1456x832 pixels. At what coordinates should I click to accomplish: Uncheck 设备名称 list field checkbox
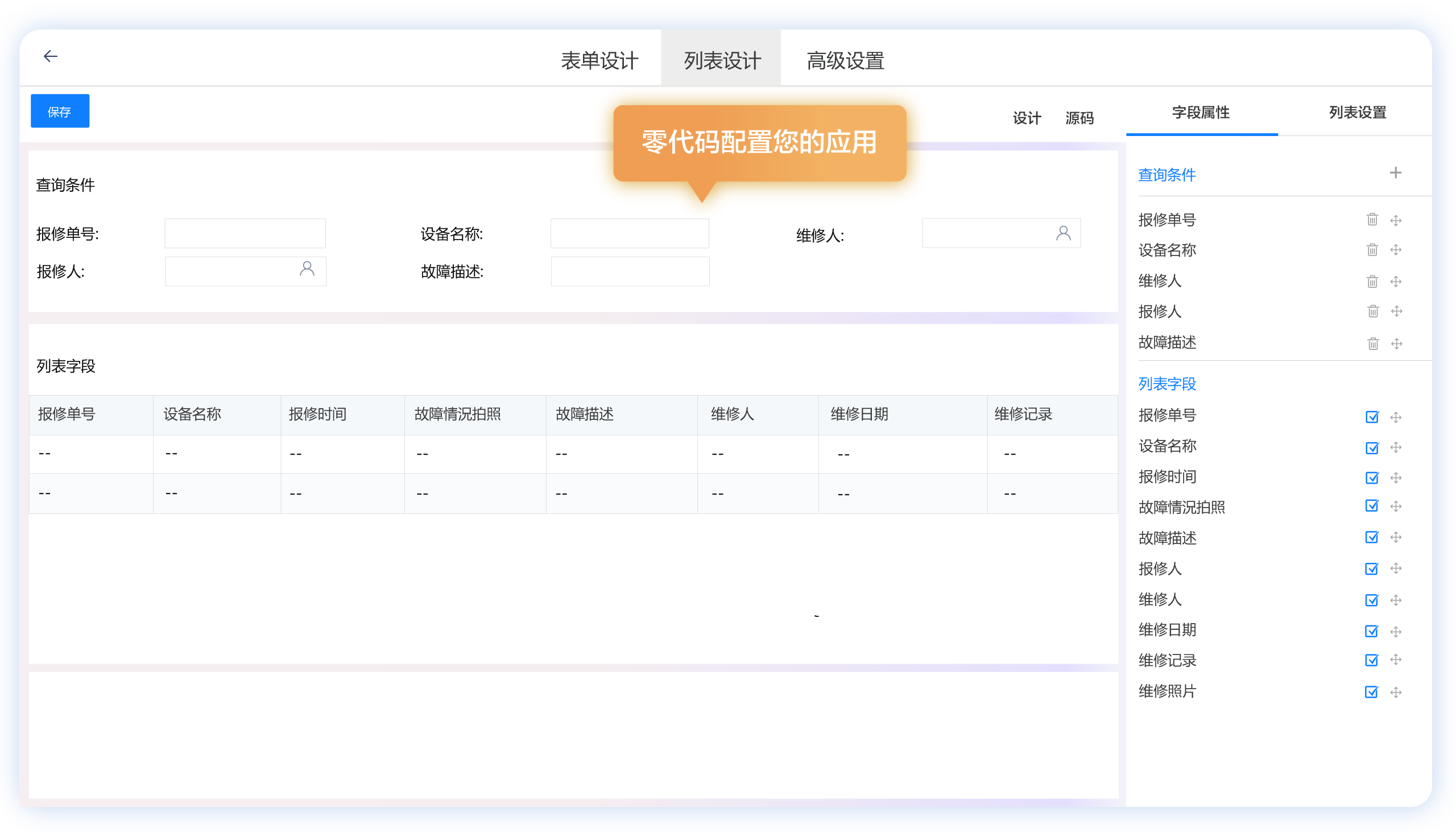point(1371,447)
